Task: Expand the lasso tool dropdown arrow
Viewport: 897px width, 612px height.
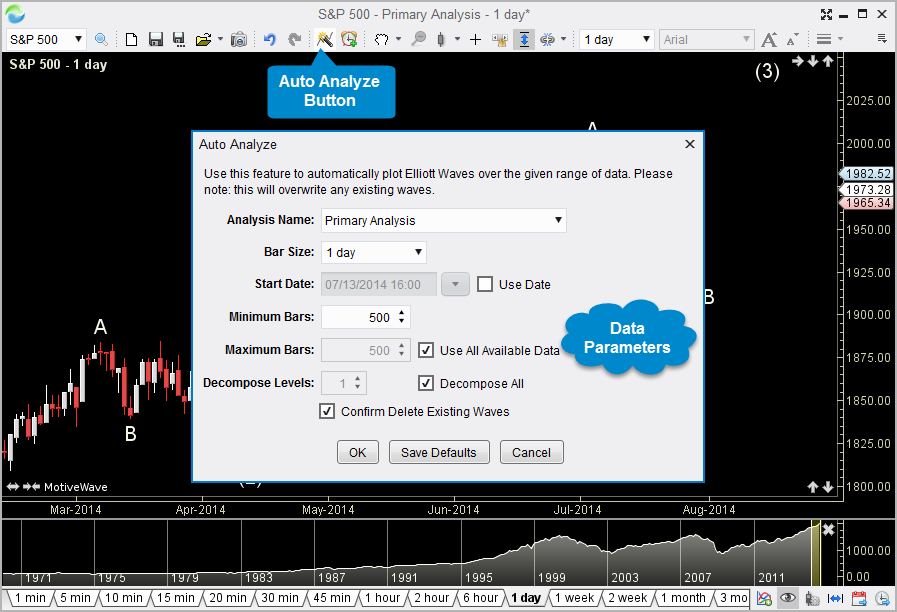Action: (398, 39)
